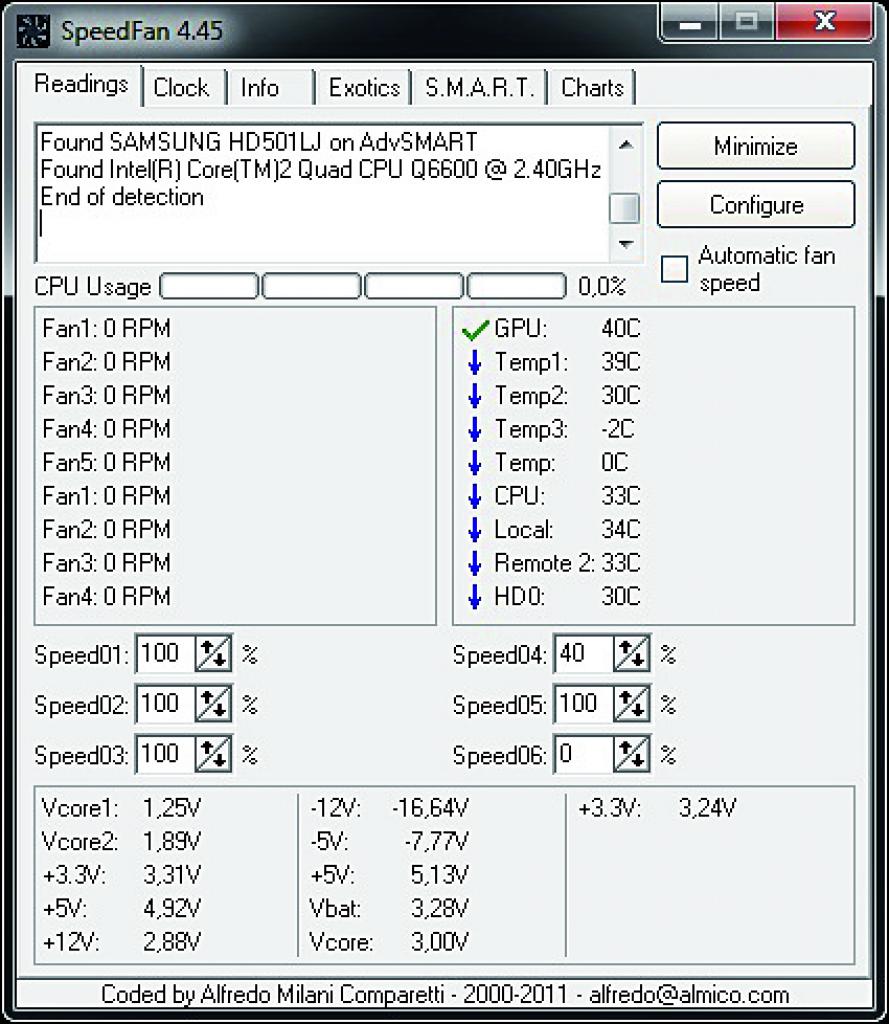Screen dimensions: 889x1024
Task: Click the log scrollbar up arrow
Action: coord(625,144)
